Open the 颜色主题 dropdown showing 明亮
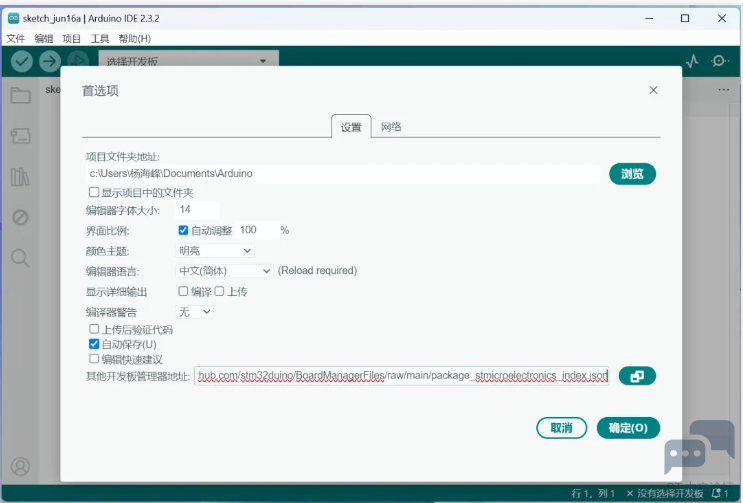The width and height of the screenshot is (743, 503). [215, 251]
